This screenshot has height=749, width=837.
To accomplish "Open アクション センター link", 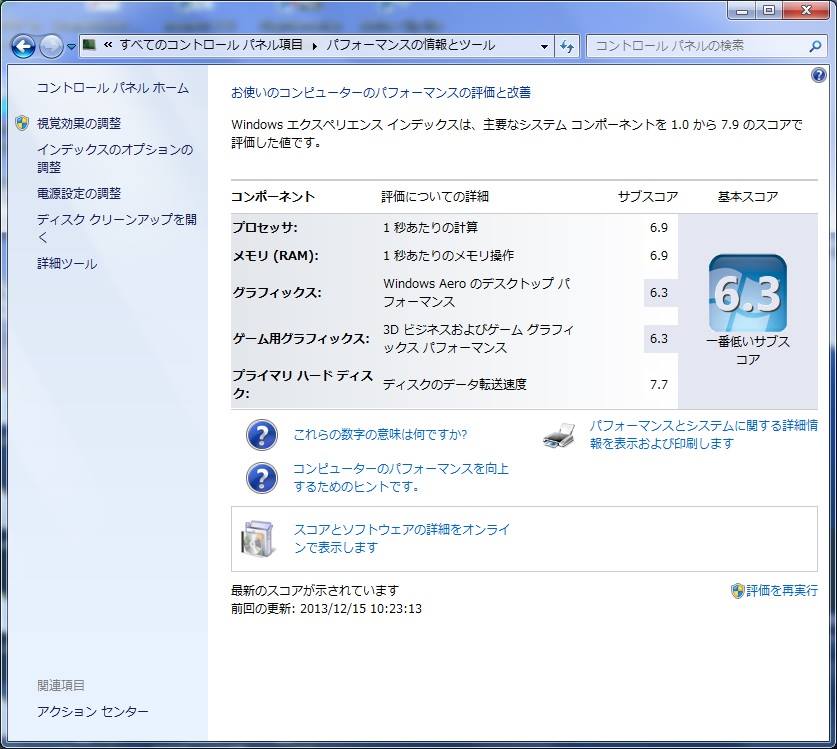I will (92, 712).
